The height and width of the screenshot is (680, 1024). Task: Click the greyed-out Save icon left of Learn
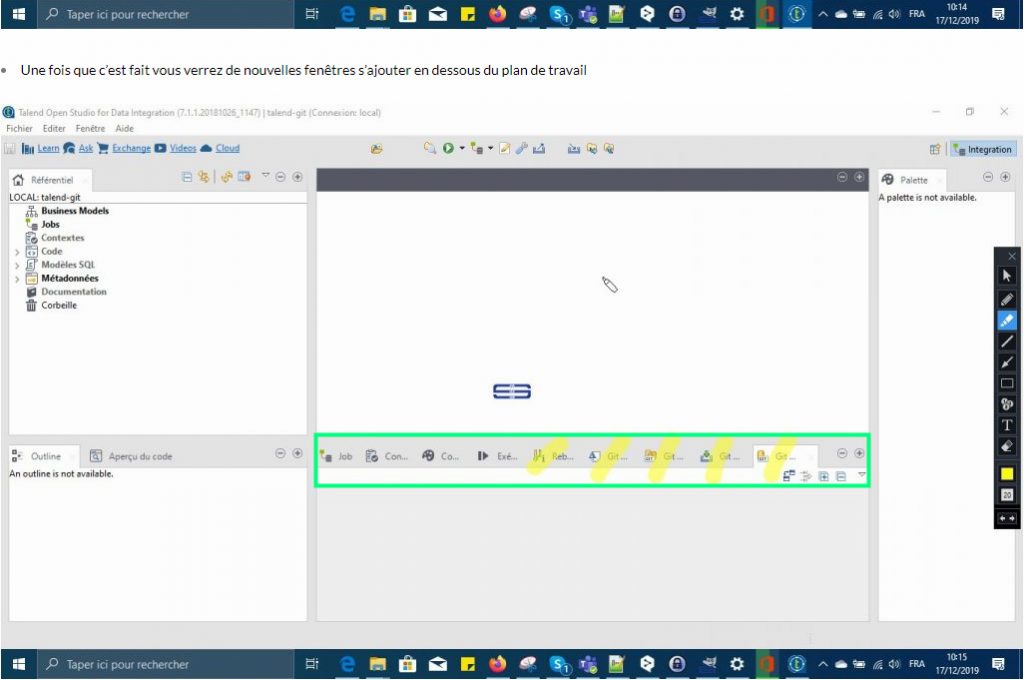pyautogui.click(x=10, y=148)
